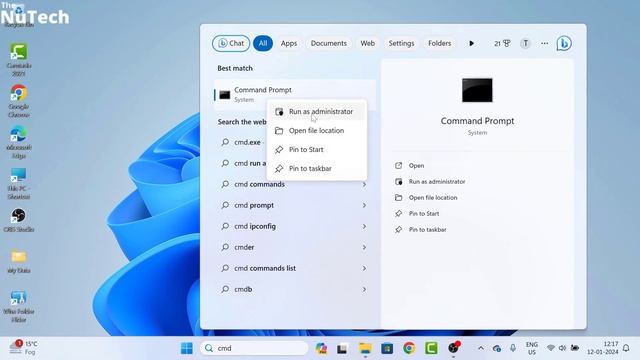Click Open file location in details pane
Viewport: 640px width, 360px height.
(x=426, y=198)
